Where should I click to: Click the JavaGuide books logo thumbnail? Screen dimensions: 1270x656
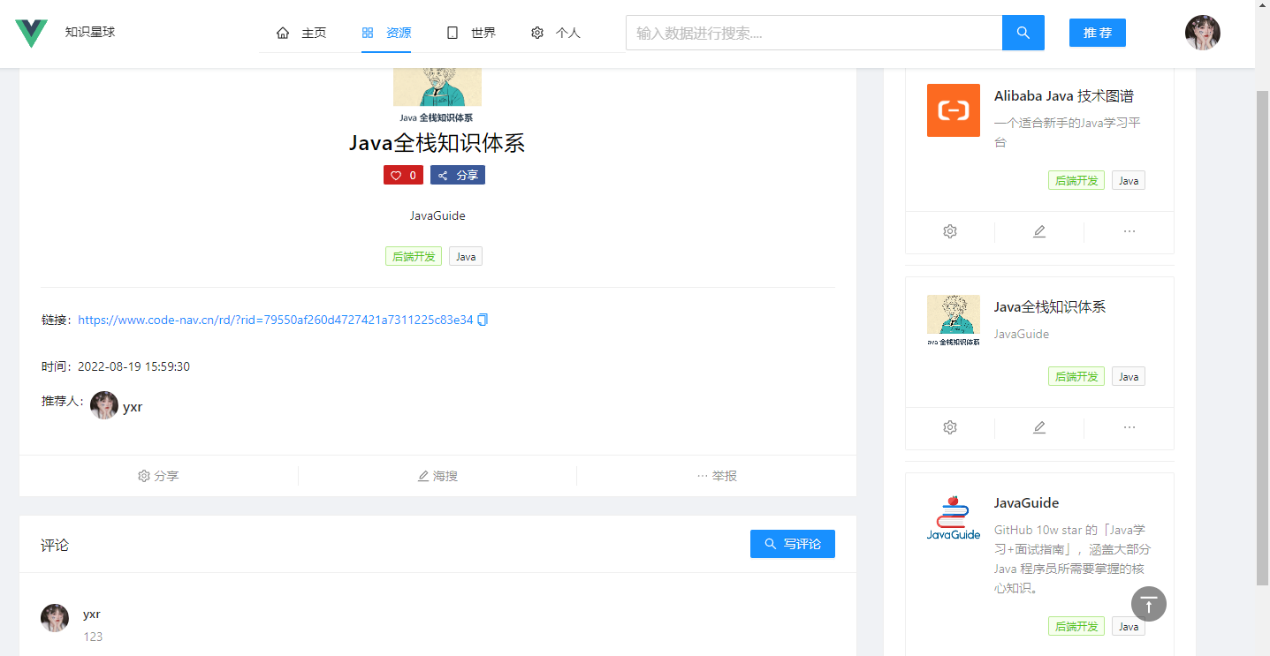click(x=953, y=518)
